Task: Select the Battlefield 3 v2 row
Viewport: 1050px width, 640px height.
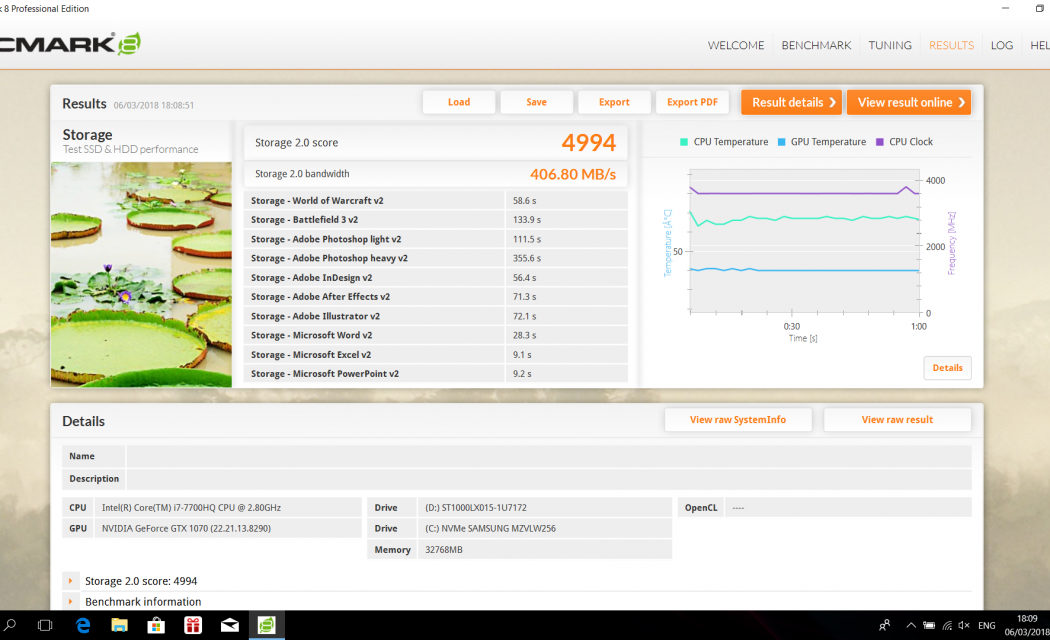Action: tap(436, 220)
